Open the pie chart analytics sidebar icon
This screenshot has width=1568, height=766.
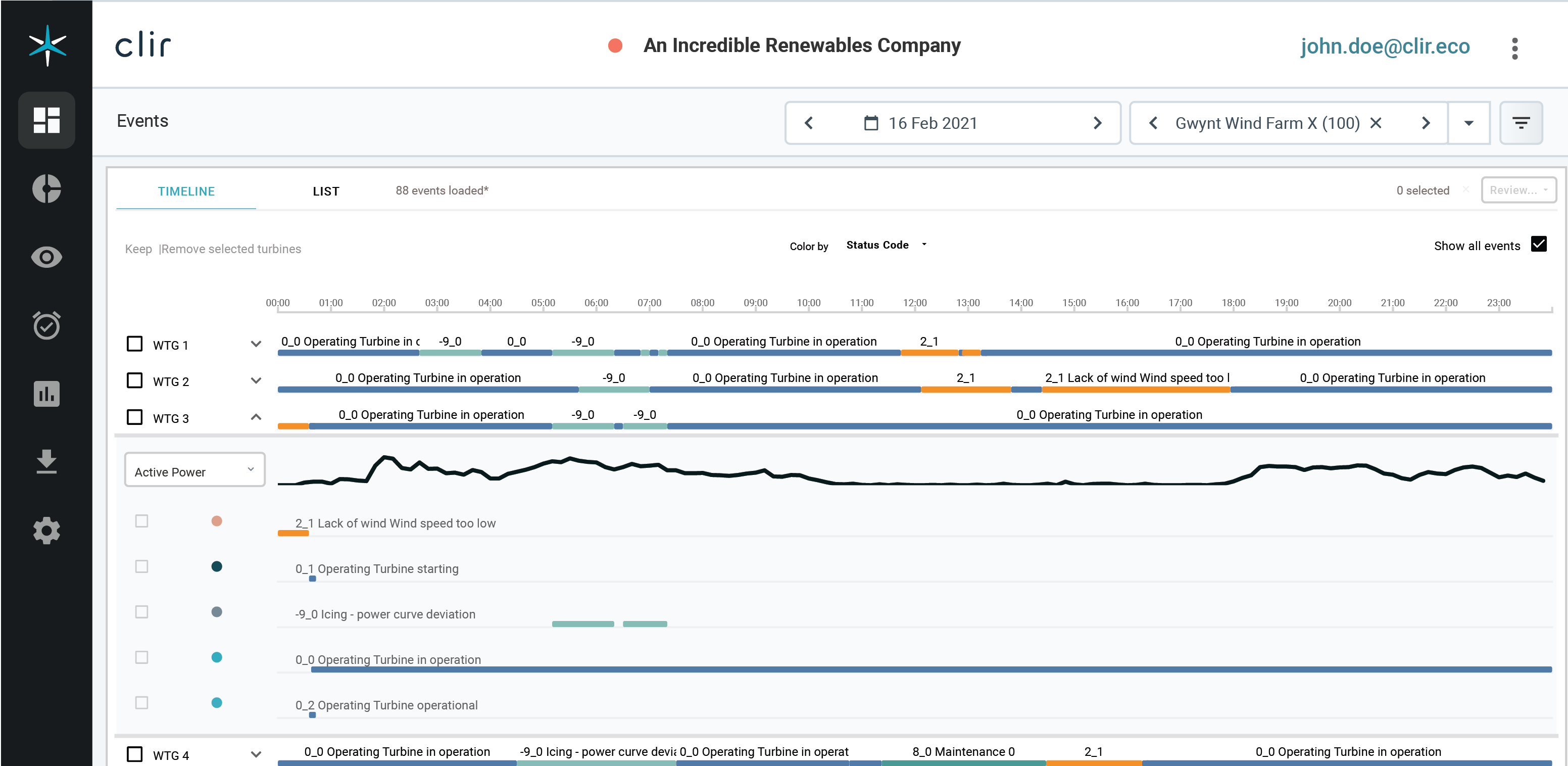point(46,188)
